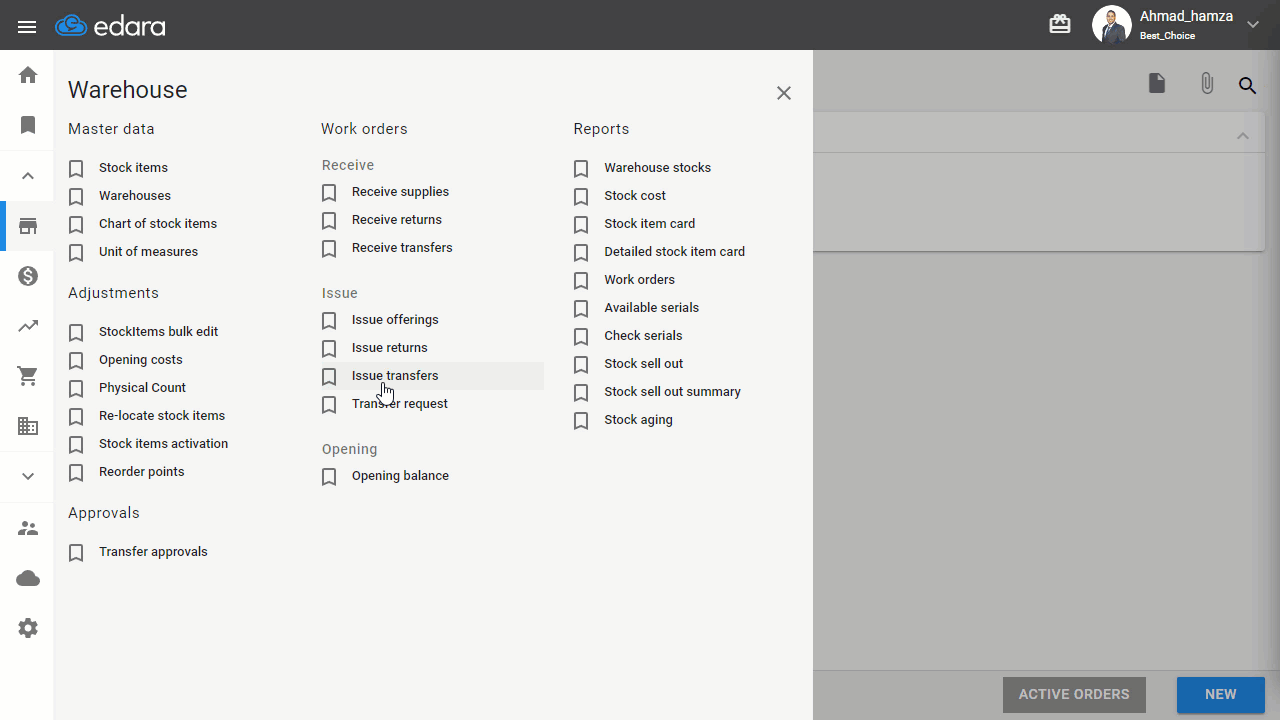Open the Bookmarks sidebar icon
The image size is (1280, 720).
tap(28, 125)
